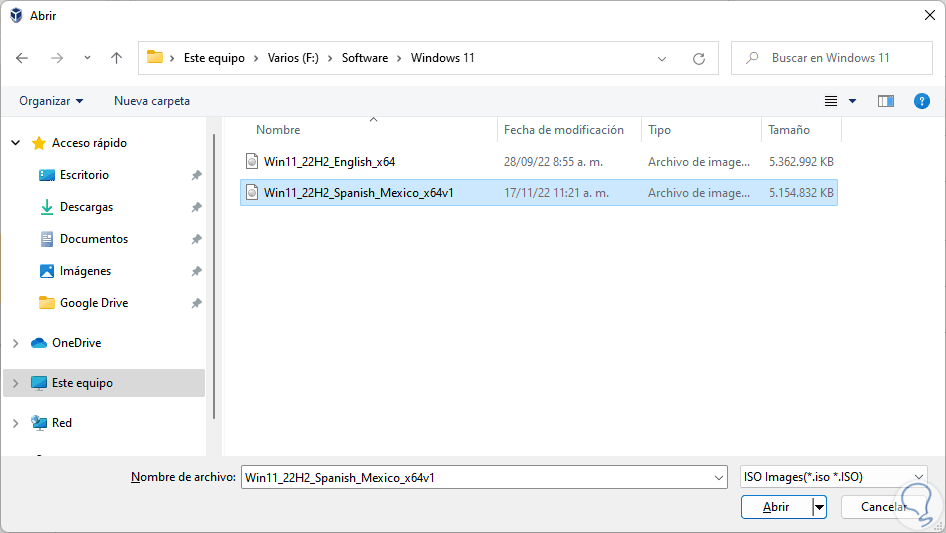Click the ISO icon of Win11_22H2_English_x64
The image size is (946, 533).
pos(252,161)
